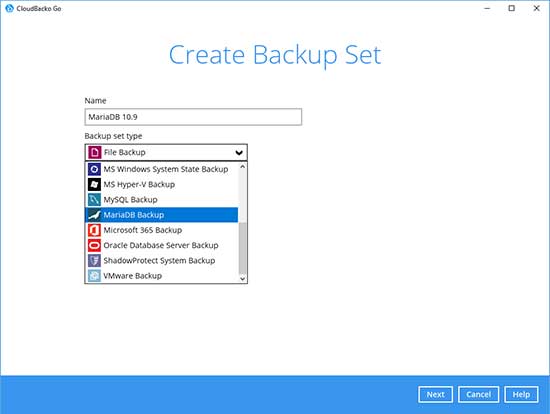This screenshot has width=550, height=414.
Task: Click the Microsoft 365 Backup icon
Action: tap(94, 230)
